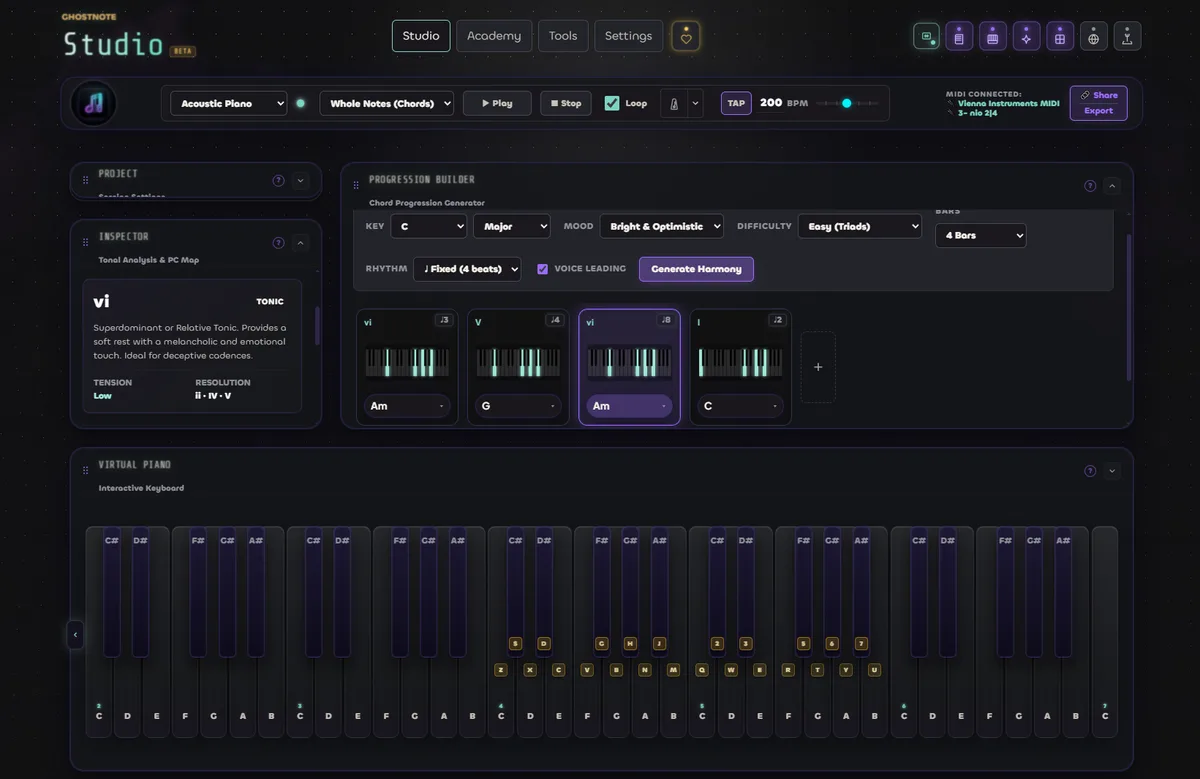Click Generate Harmony
This screenshot has height=779, width=1200.
click(x=696, y=269)
